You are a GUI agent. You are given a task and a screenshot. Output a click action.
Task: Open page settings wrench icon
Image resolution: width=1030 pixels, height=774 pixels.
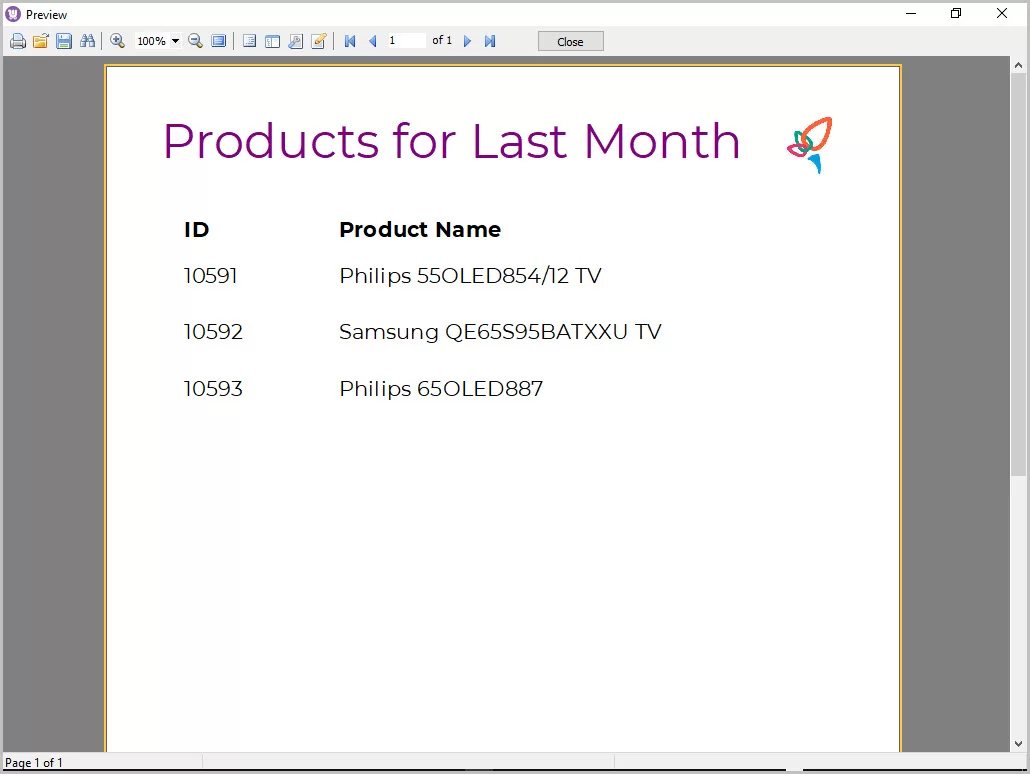(x=295, y=41)
